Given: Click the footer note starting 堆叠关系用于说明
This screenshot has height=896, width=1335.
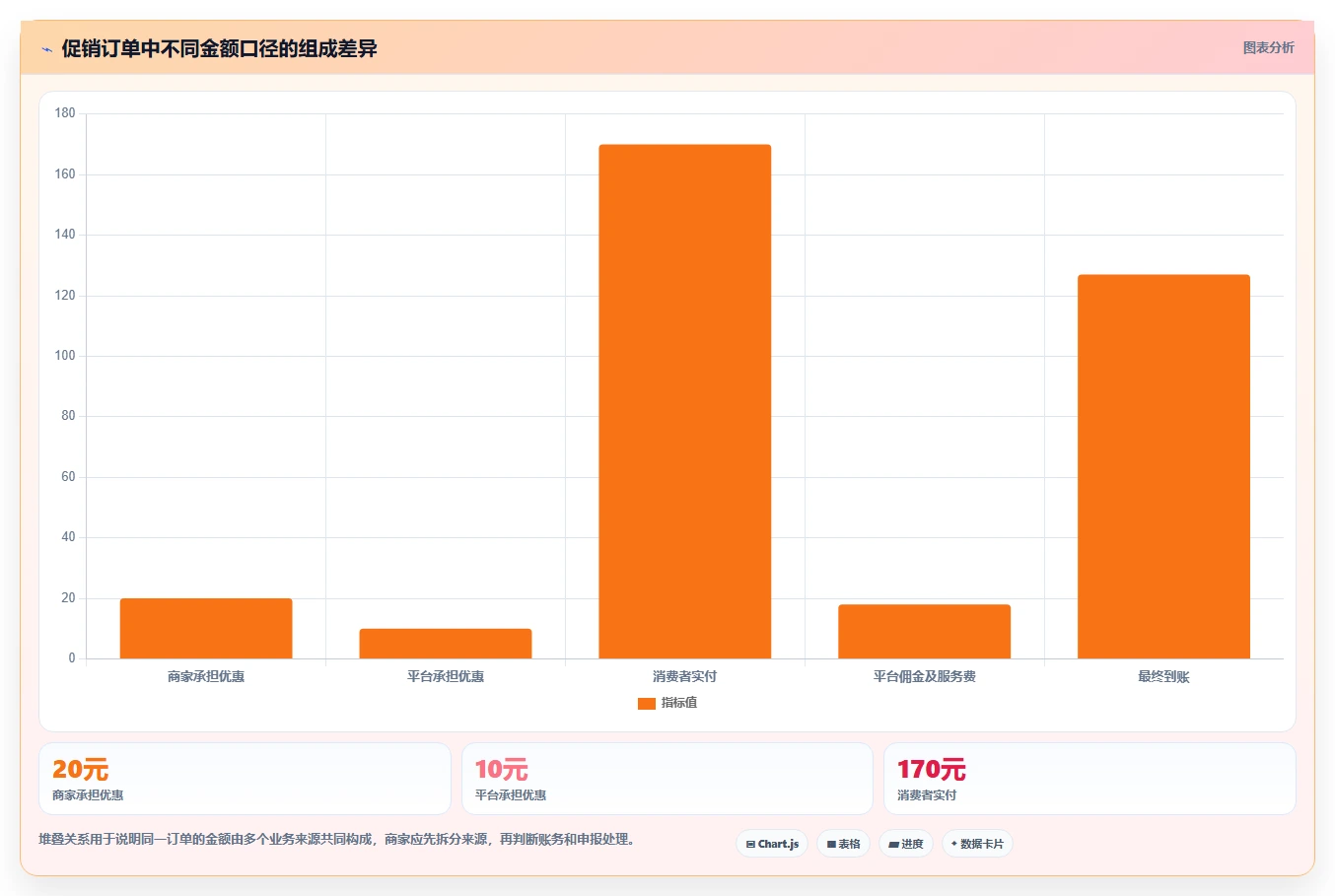Looking at the screenshot, I should pos(339,840).
